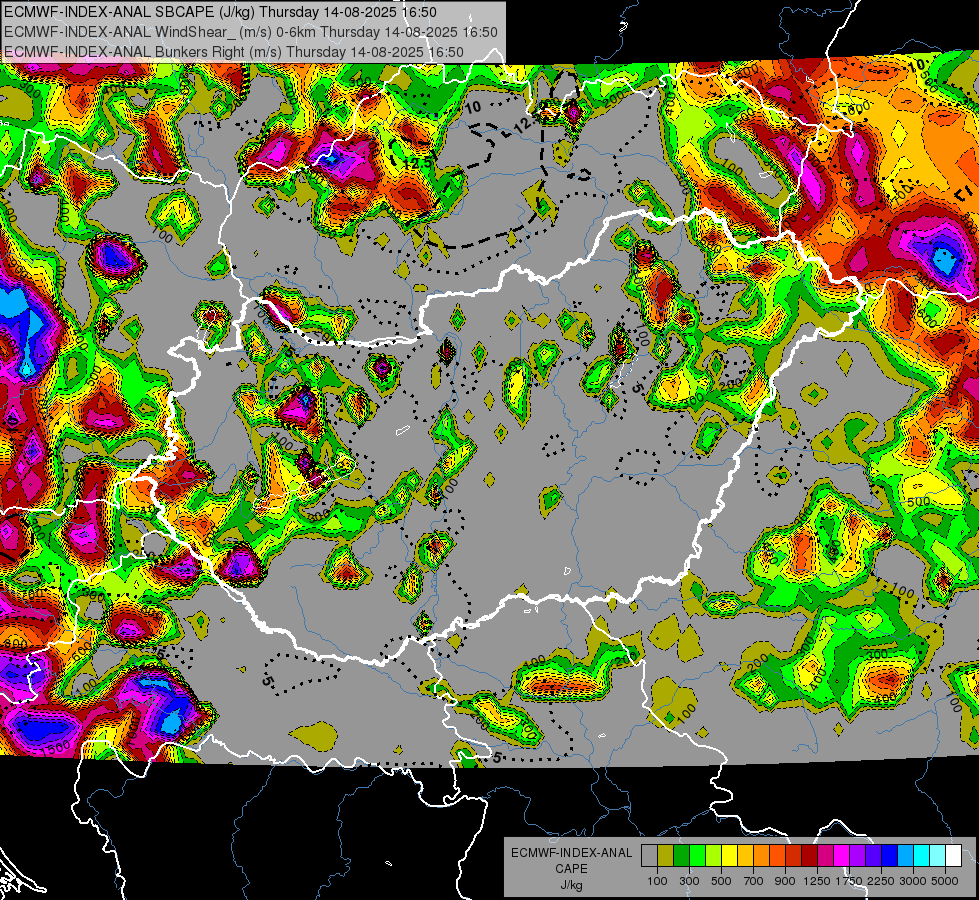Click the legend value 100
Screen dimensions: 979x900
657,881
